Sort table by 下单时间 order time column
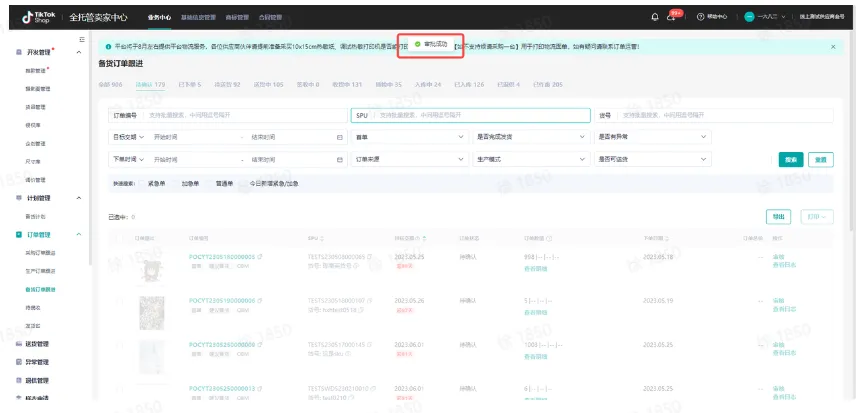The width and height of the screenshot is (857, 413). point(667,239)
